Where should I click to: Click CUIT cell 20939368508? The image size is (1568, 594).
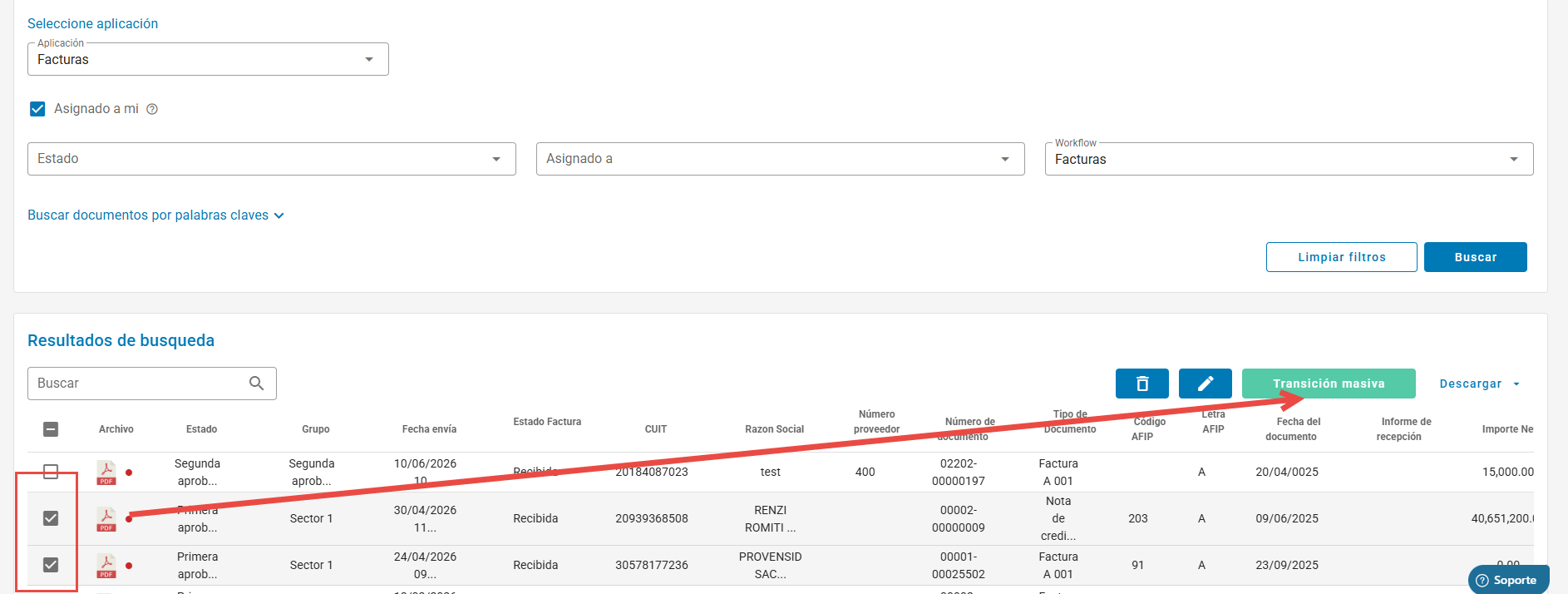(x=652, y=518)
